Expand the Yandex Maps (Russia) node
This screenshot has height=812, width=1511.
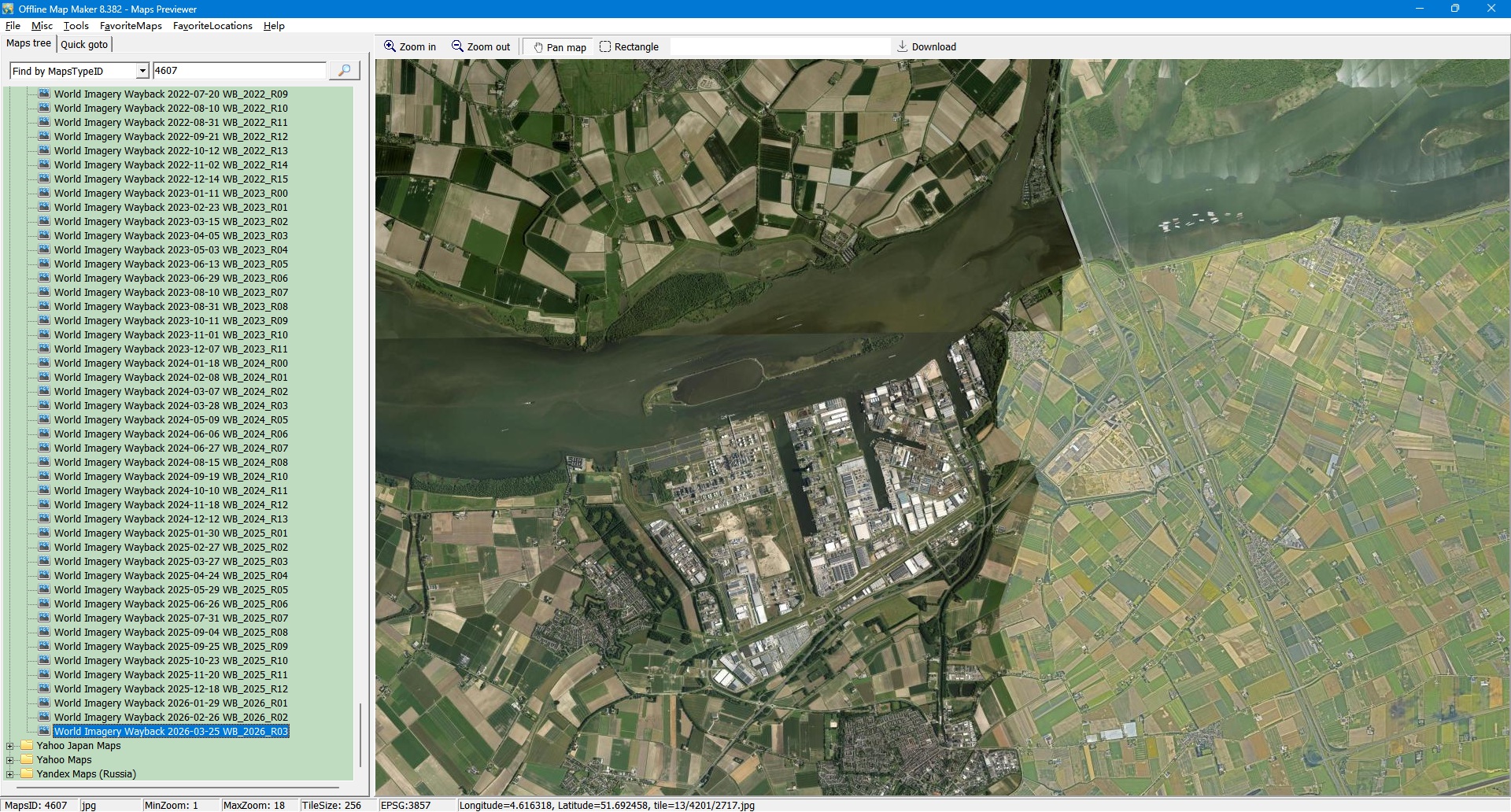click(10, 774)
